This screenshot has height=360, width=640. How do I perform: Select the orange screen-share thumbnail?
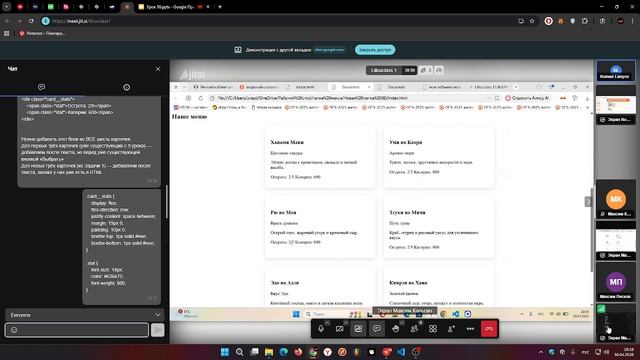point(616,104)
